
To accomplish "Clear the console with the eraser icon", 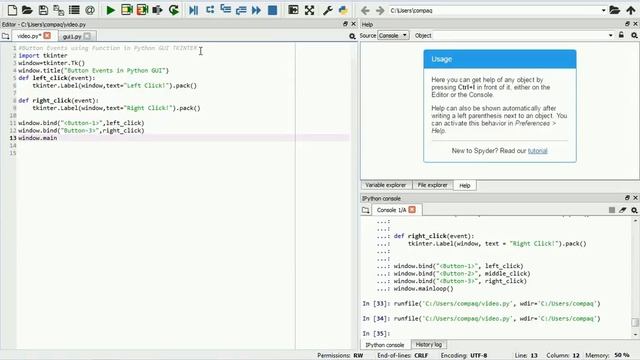I will [622, 210].
